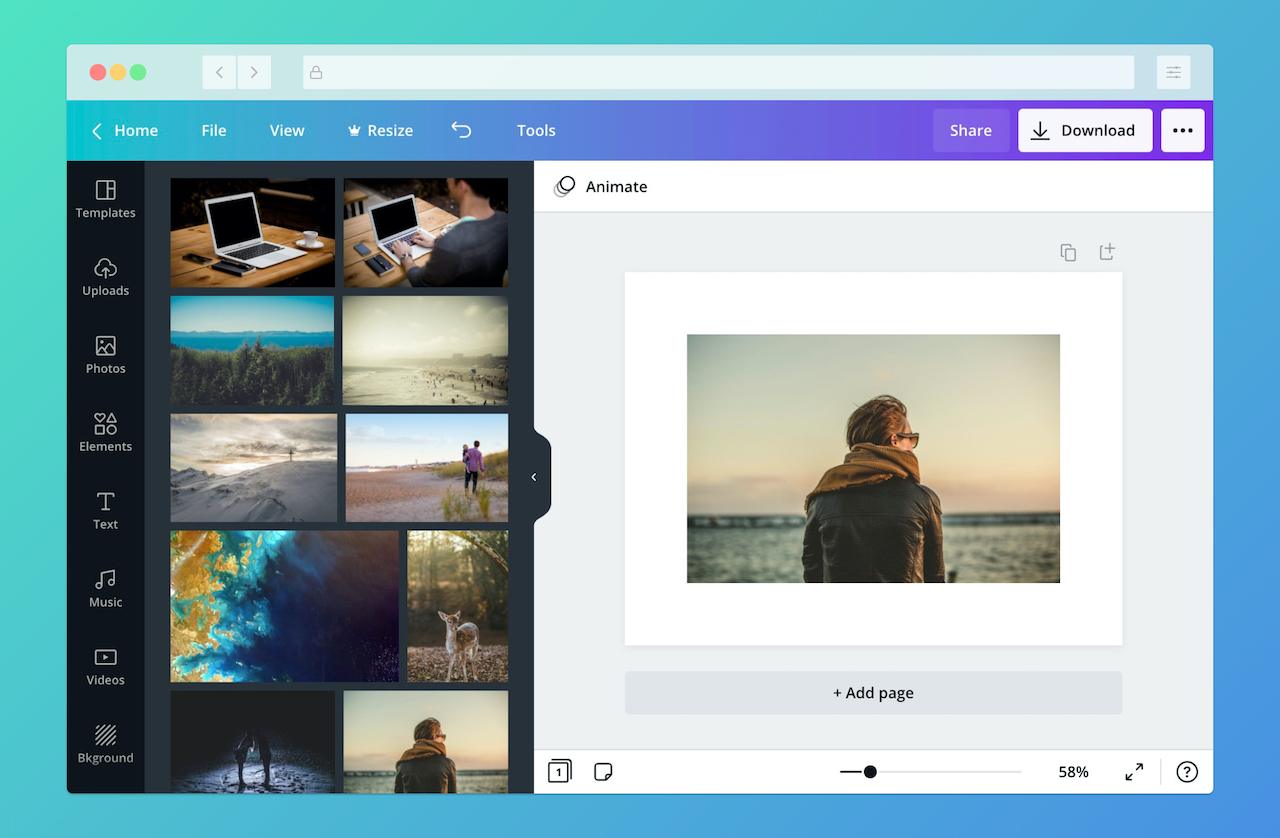Open the Uploads panel

pyautogui.click(x=105, y=277)
